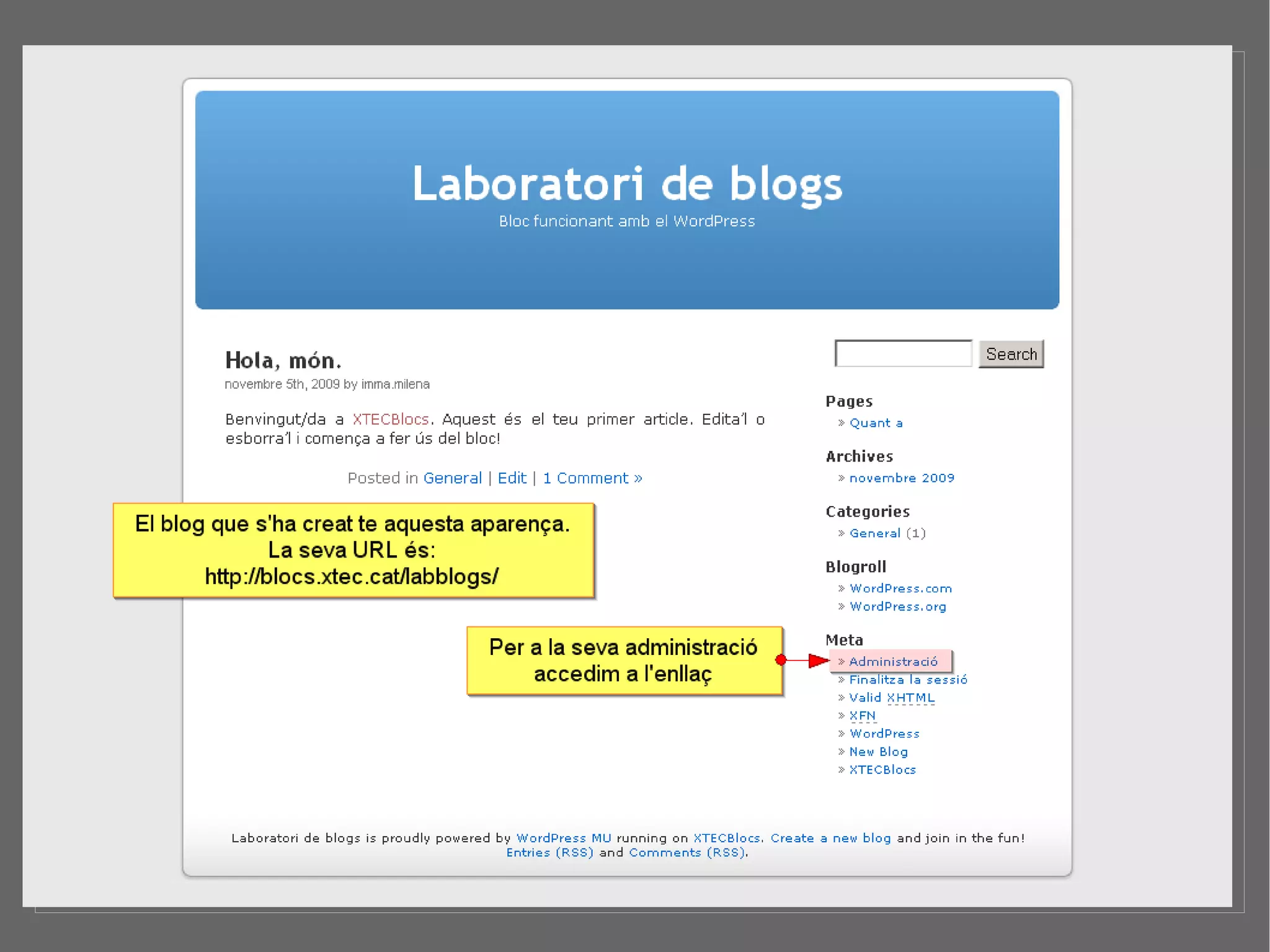Focus the sidebar search text field
Image resolution: width=1270 pixels, height=952 pixels.
903,354
